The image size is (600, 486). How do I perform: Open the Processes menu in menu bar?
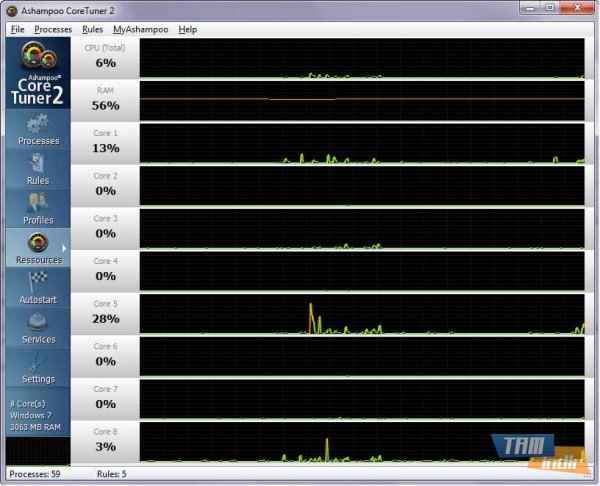pyautogui.click(x=53, y=29)
